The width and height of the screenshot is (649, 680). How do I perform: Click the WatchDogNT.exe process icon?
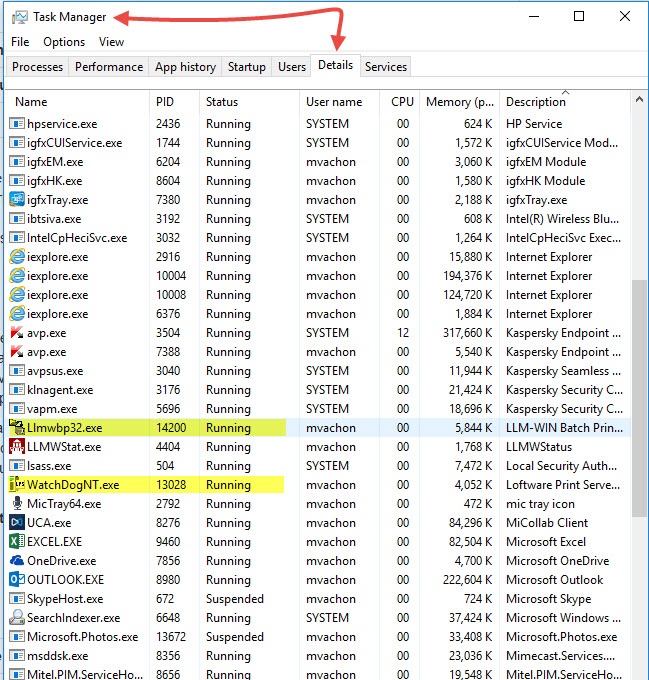pyautogui.click(x=17, y=484)
